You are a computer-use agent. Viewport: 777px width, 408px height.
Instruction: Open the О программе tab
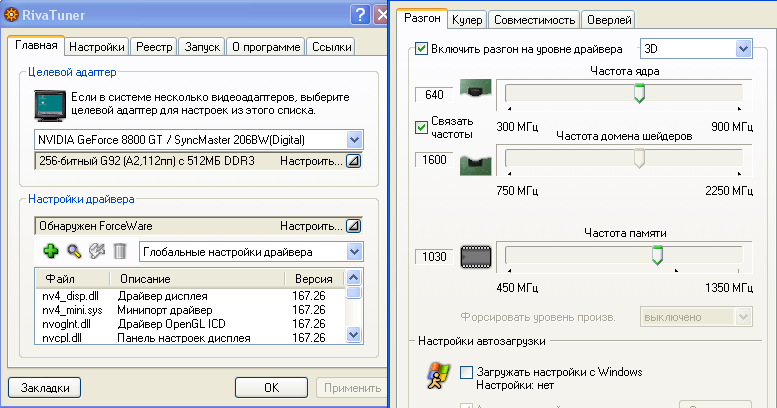coord(266,47)
